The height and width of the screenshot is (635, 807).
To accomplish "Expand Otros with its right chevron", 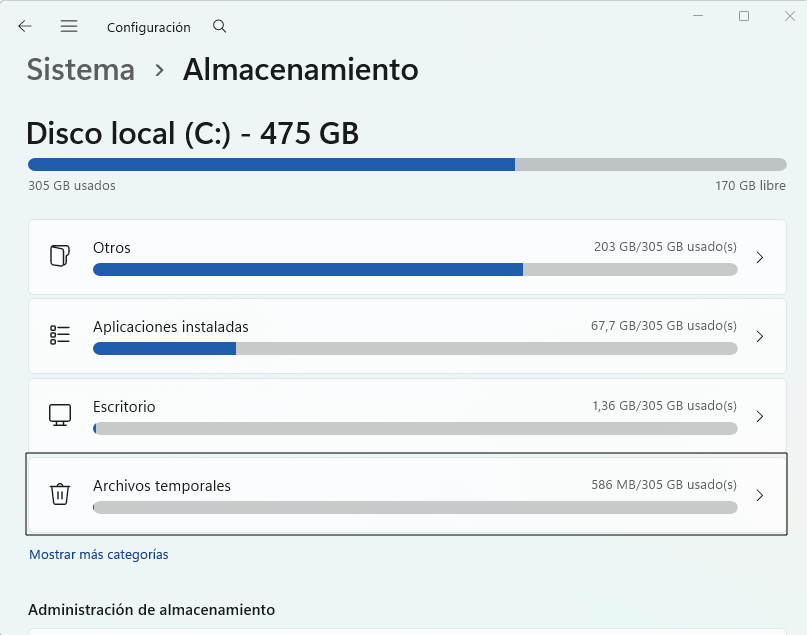I will (x=759, y=257).
